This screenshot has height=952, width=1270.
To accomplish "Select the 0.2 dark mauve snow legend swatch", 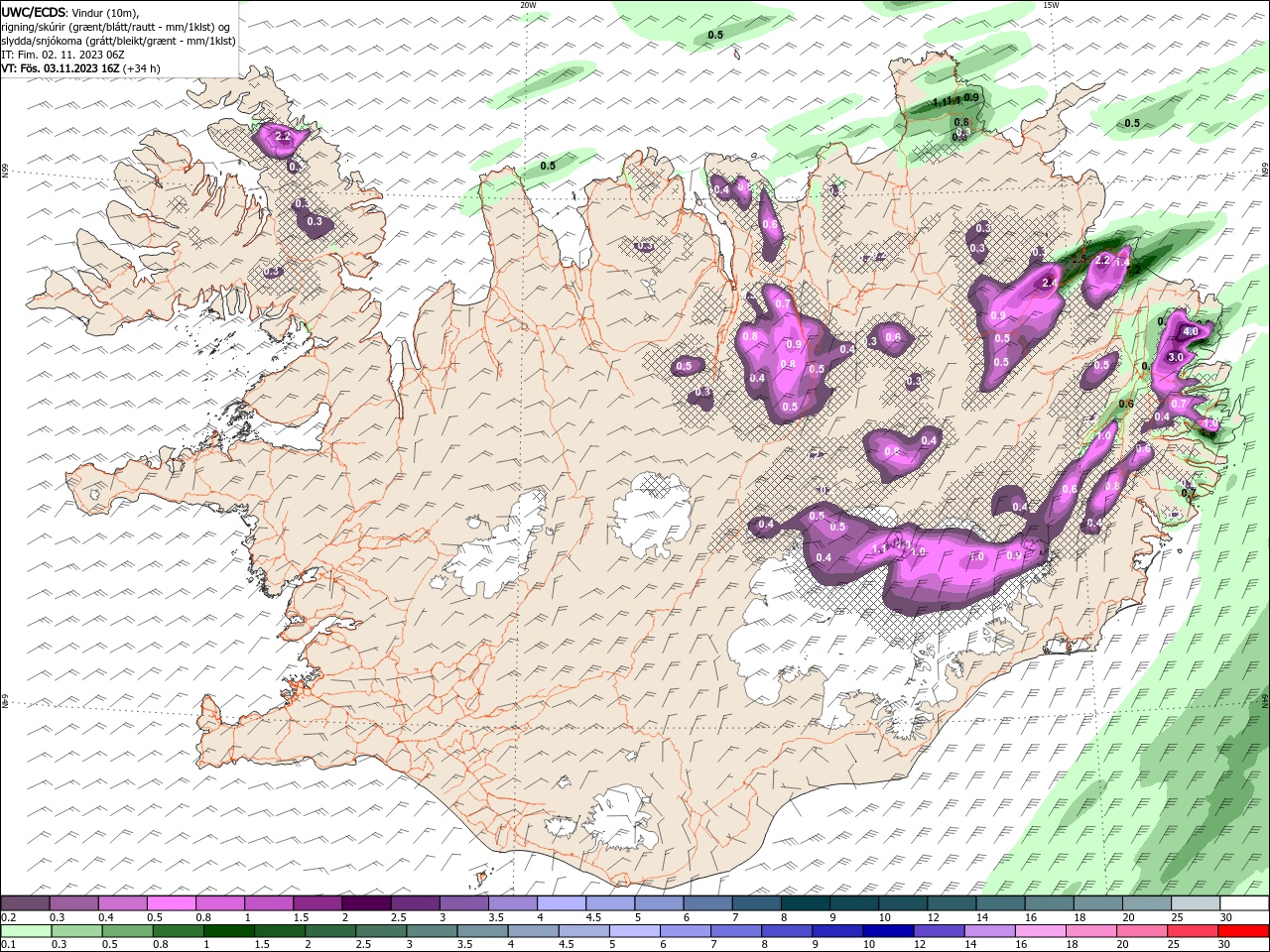I will [25, 903].
